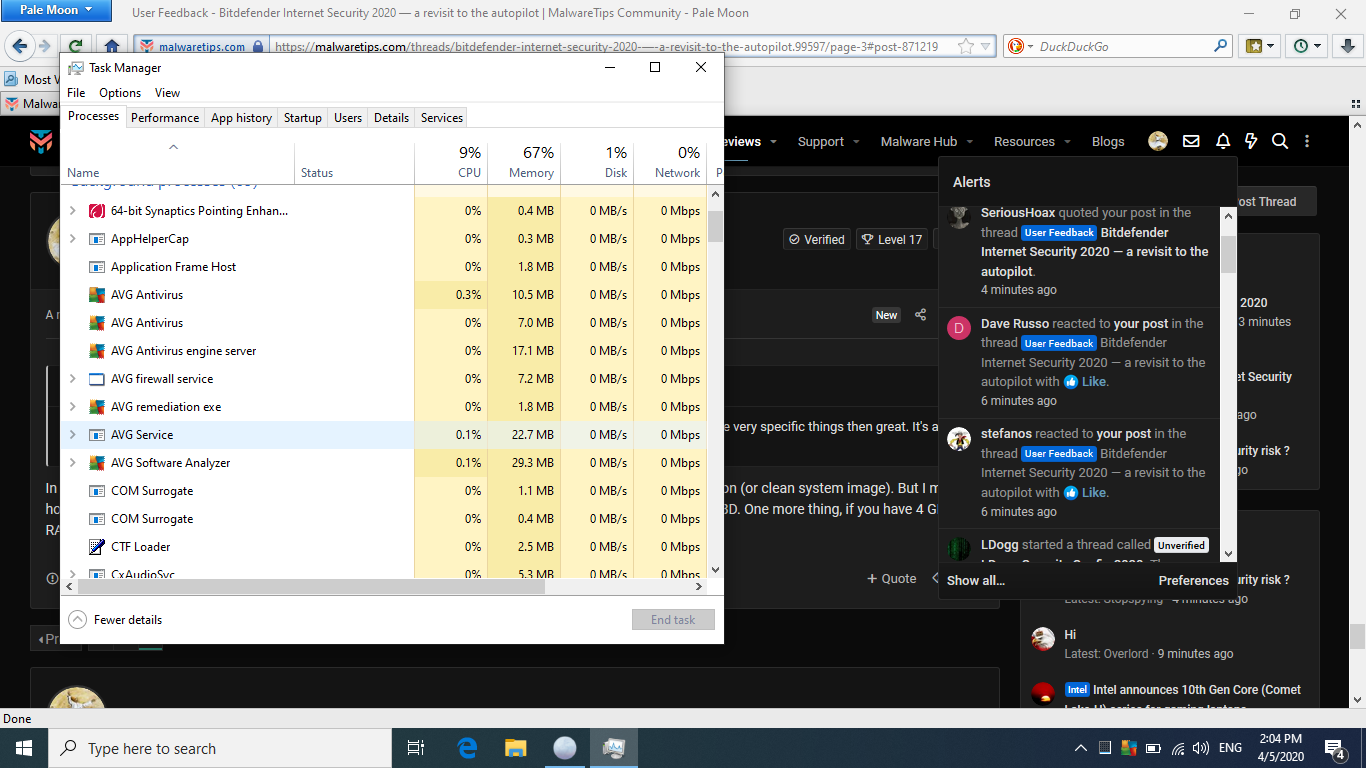Open the browser History button dropdown
The width and height of the screenshot is (1366, 768).
1307,46
